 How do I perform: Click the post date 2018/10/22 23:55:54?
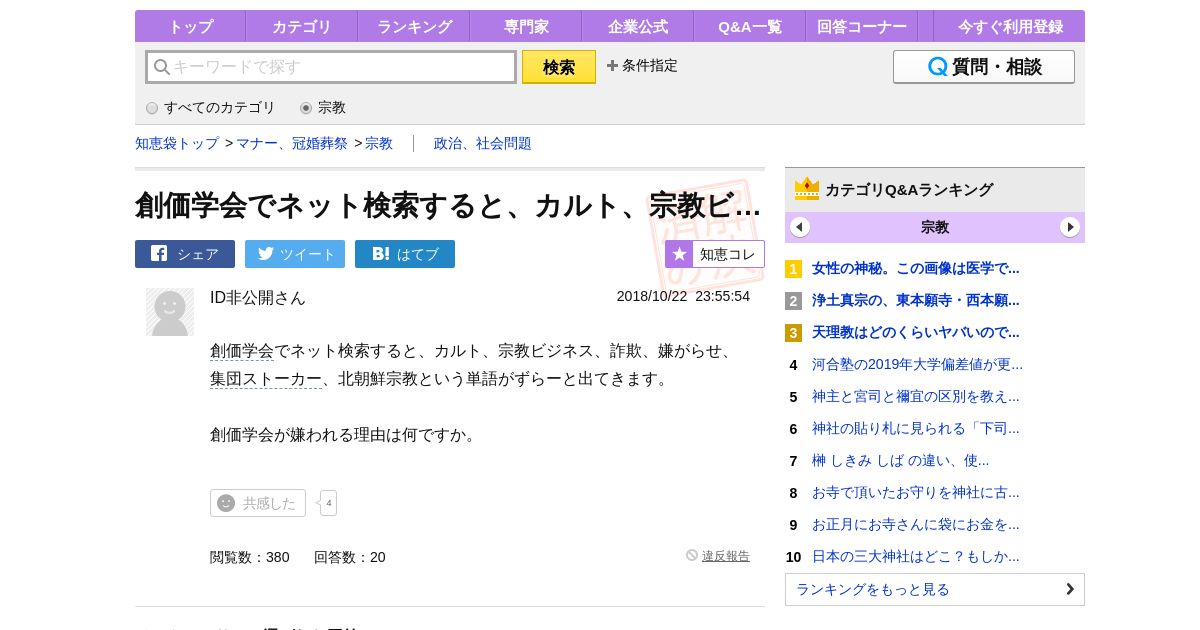click(683, 296)
